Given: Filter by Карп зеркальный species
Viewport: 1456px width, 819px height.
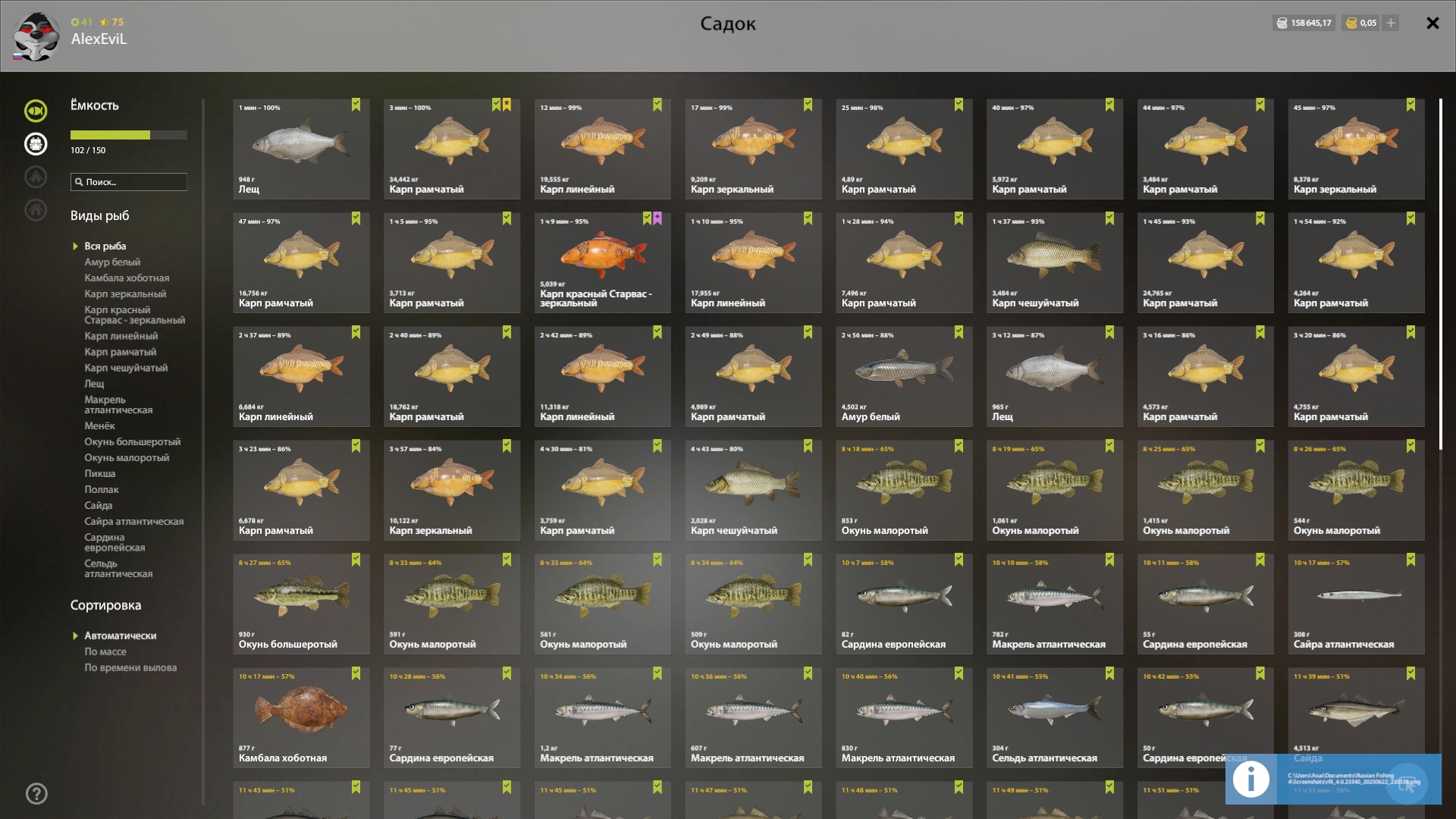Looking at the screenshot, I should [125, 293].
